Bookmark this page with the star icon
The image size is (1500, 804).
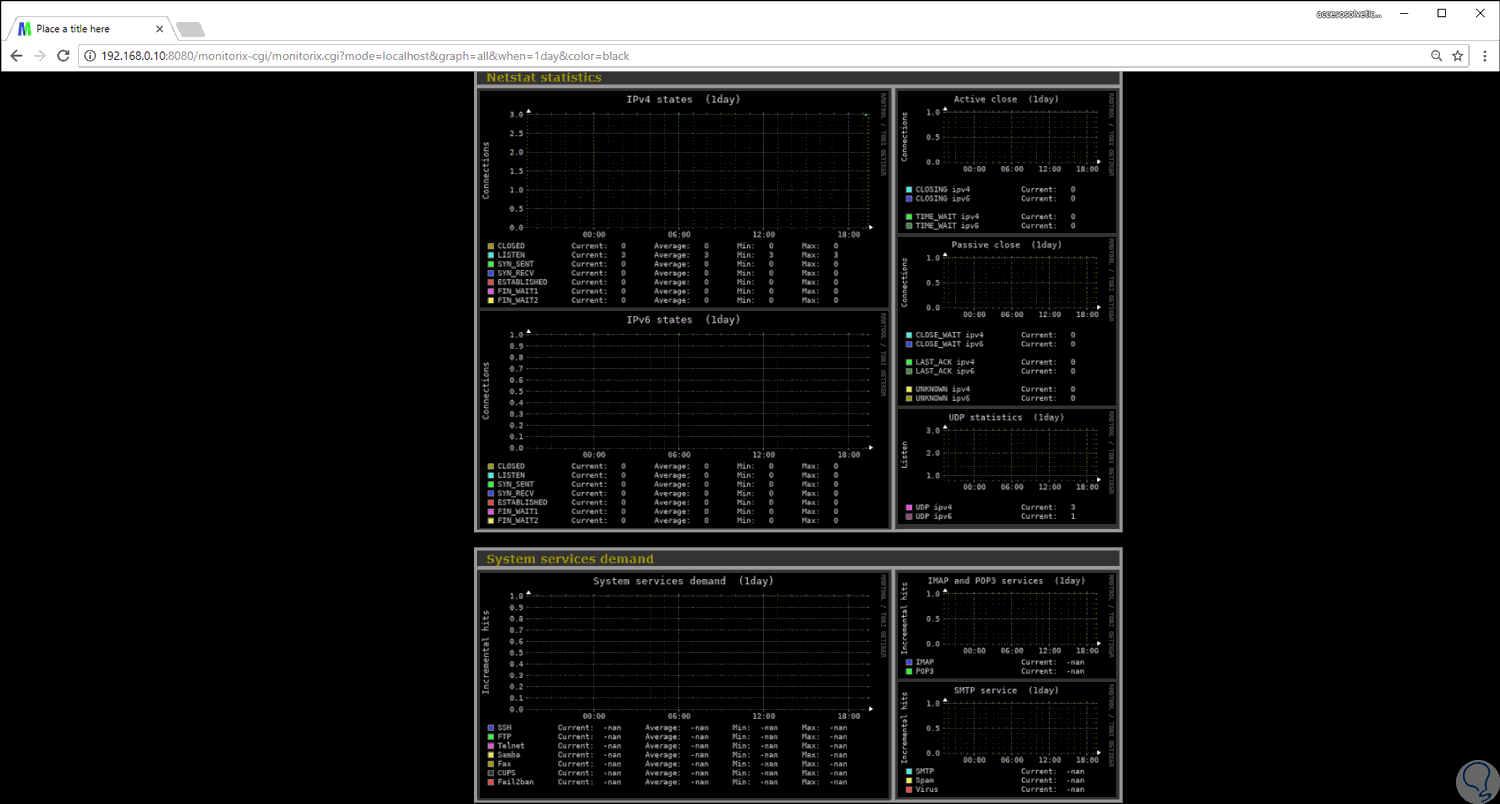pyautogui.click(x=1458, y=56)
